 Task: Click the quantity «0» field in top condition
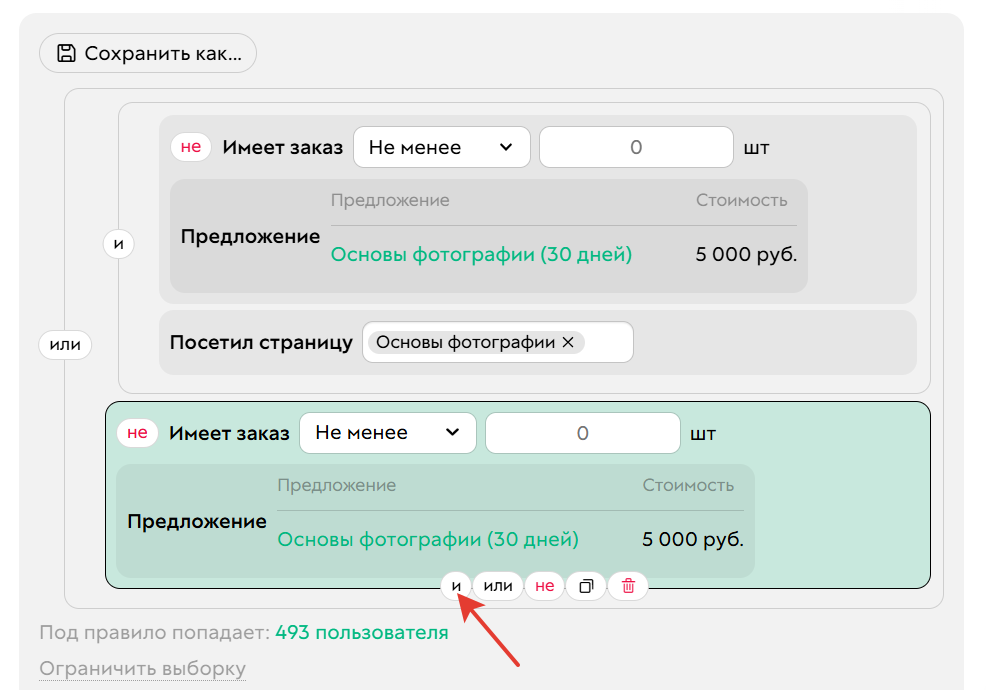(635, 147)
